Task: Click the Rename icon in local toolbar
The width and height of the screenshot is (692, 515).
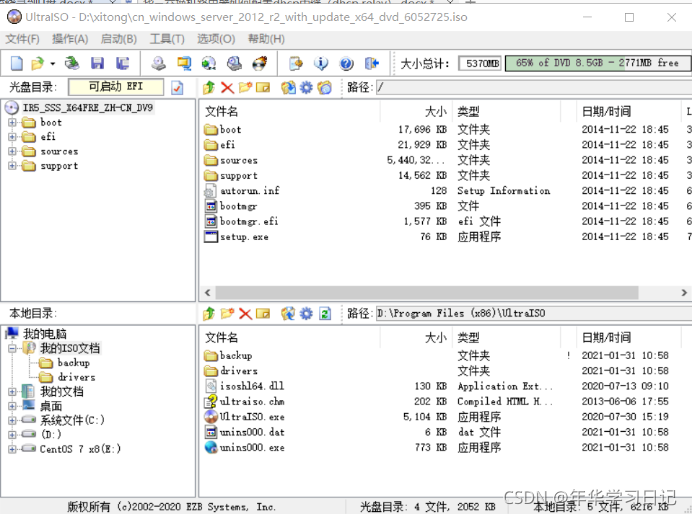Action: 263,313
